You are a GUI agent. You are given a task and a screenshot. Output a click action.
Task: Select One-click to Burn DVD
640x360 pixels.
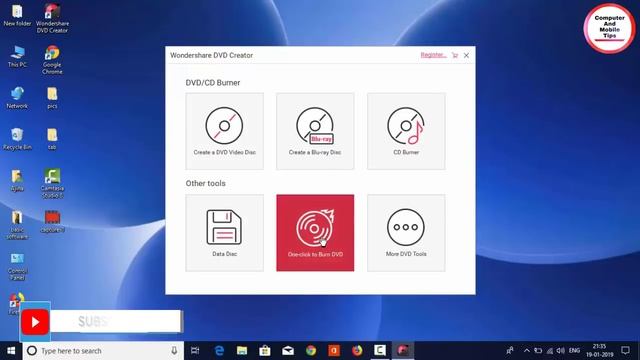tap(315, 233)
